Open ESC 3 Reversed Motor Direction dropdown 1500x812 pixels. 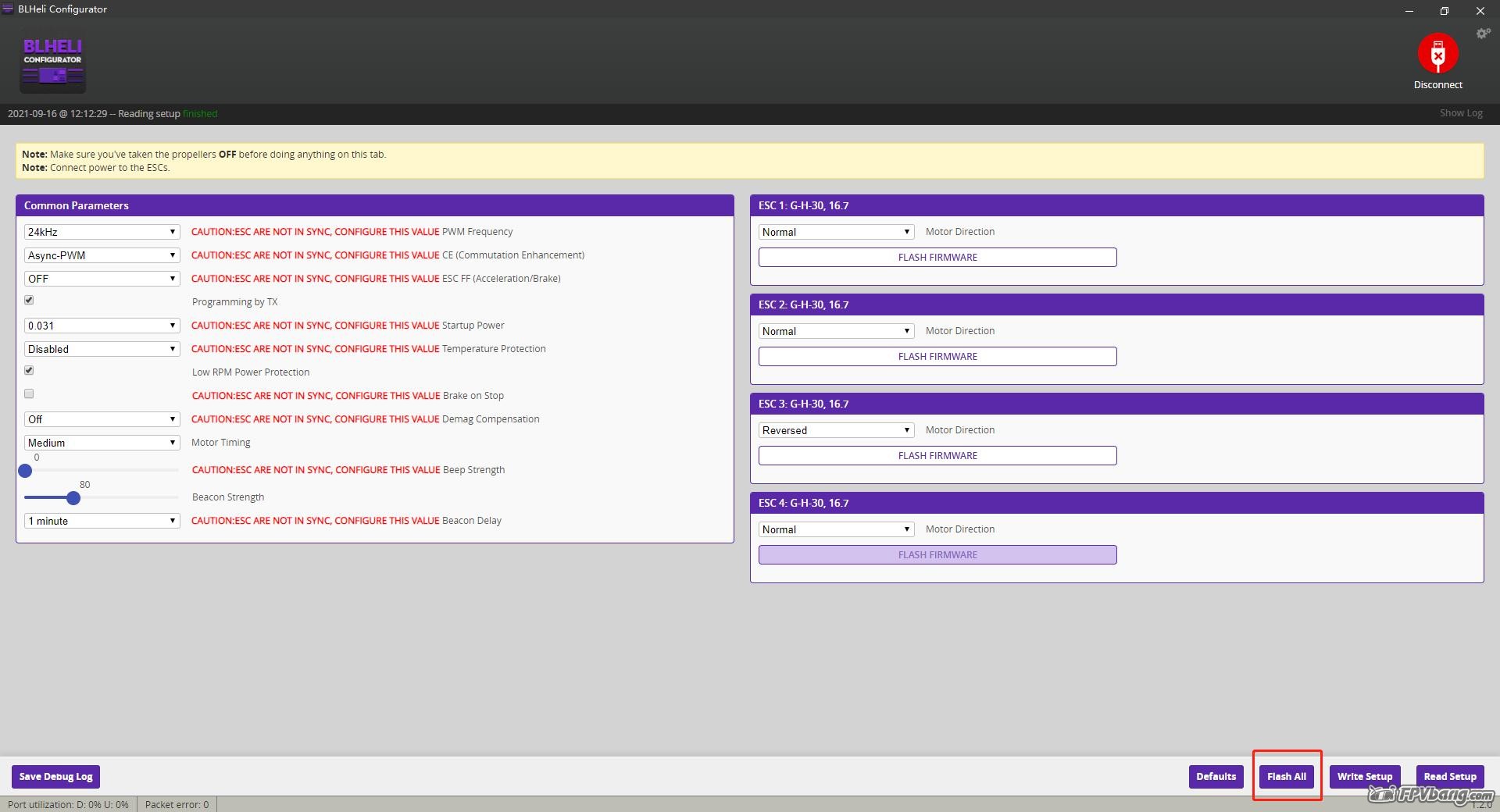pyautogui.click(x=837, y=430)
